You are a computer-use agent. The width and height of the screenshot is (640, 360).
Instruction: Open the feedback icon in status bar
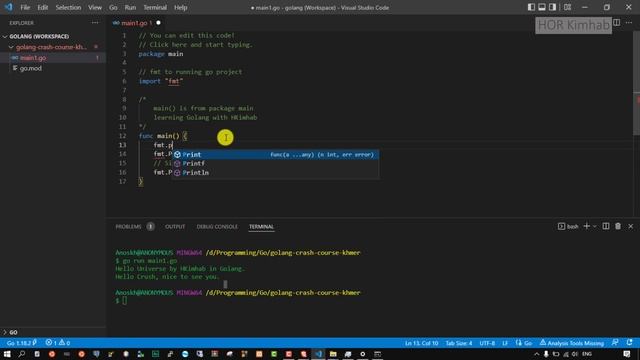(615, 343)
